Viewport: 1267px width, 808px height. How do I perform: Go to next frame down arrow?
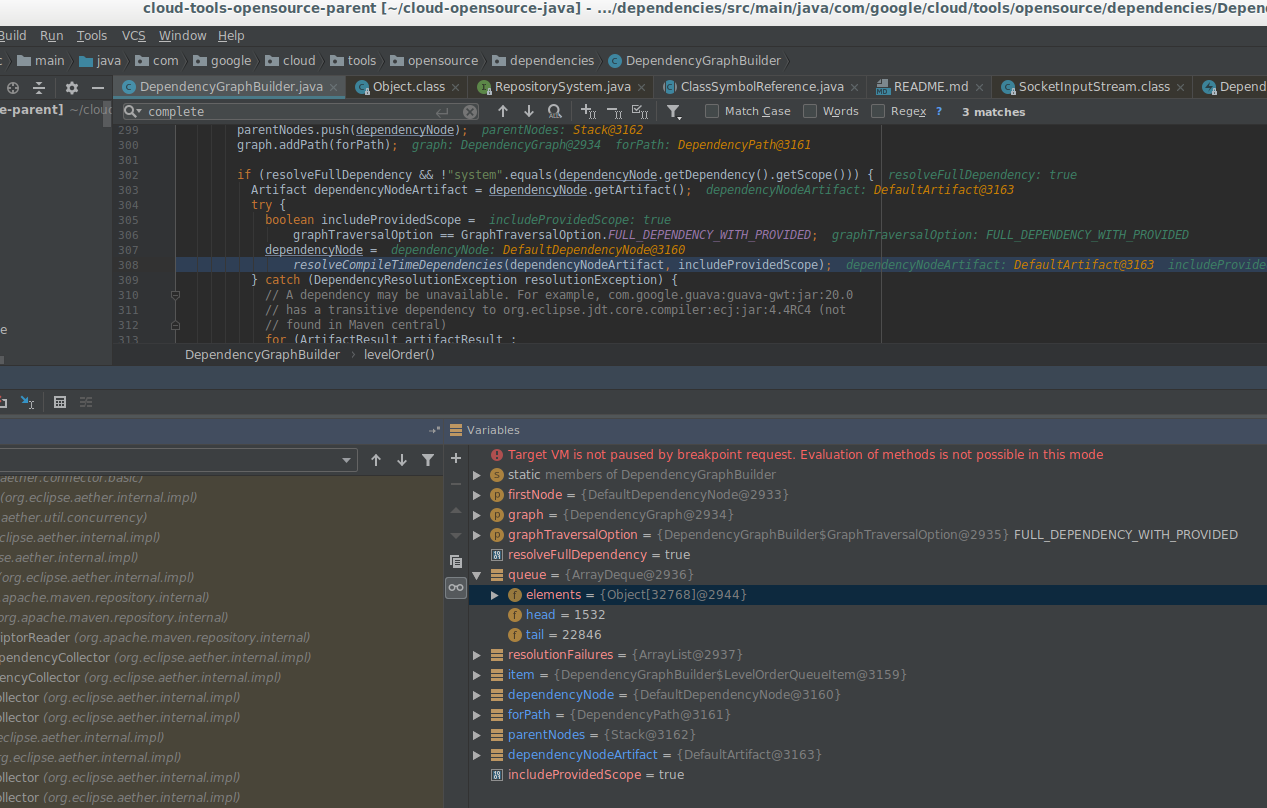coord(402,460)
